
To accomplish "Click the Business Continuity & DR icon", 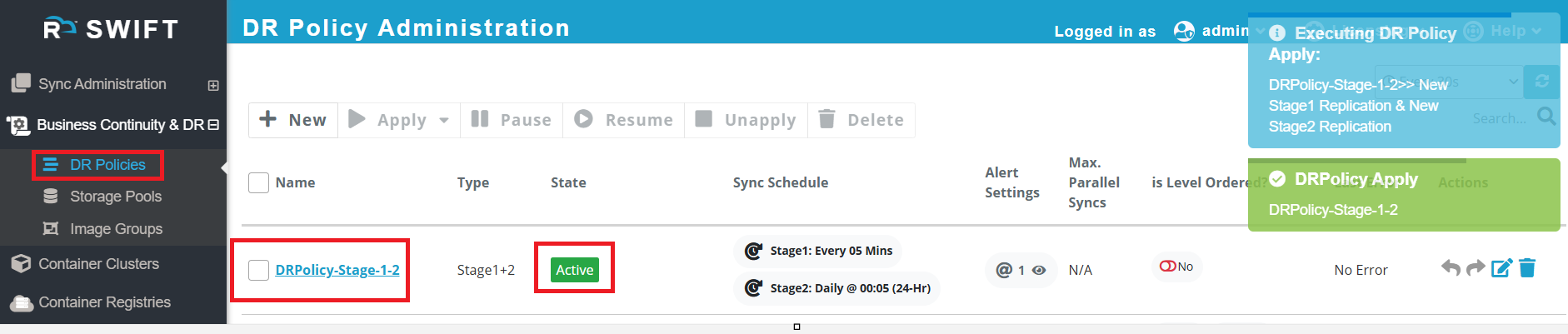I will tap(18, 126).
